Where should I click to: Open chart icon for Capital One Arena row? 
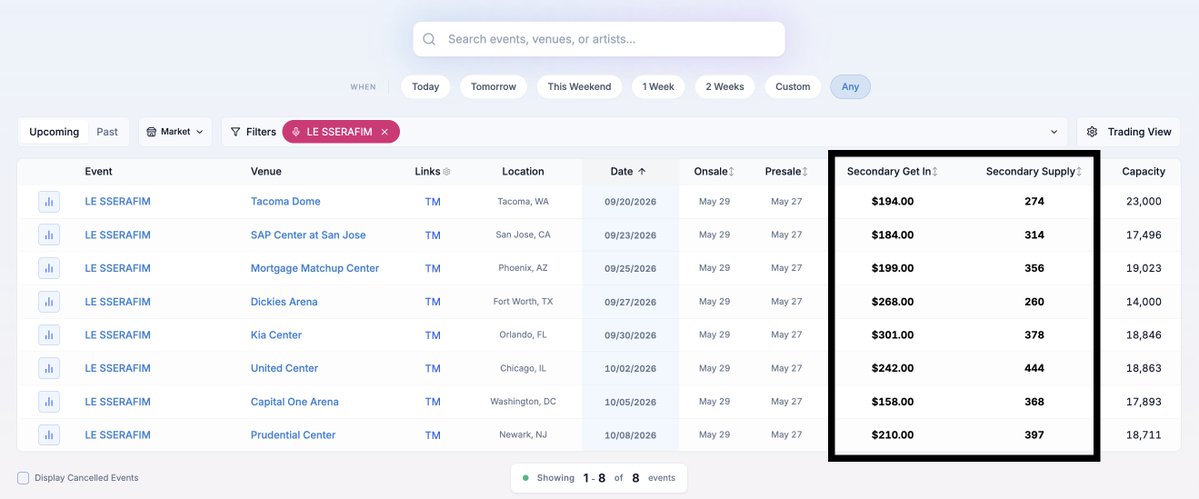tap(49, 402)
